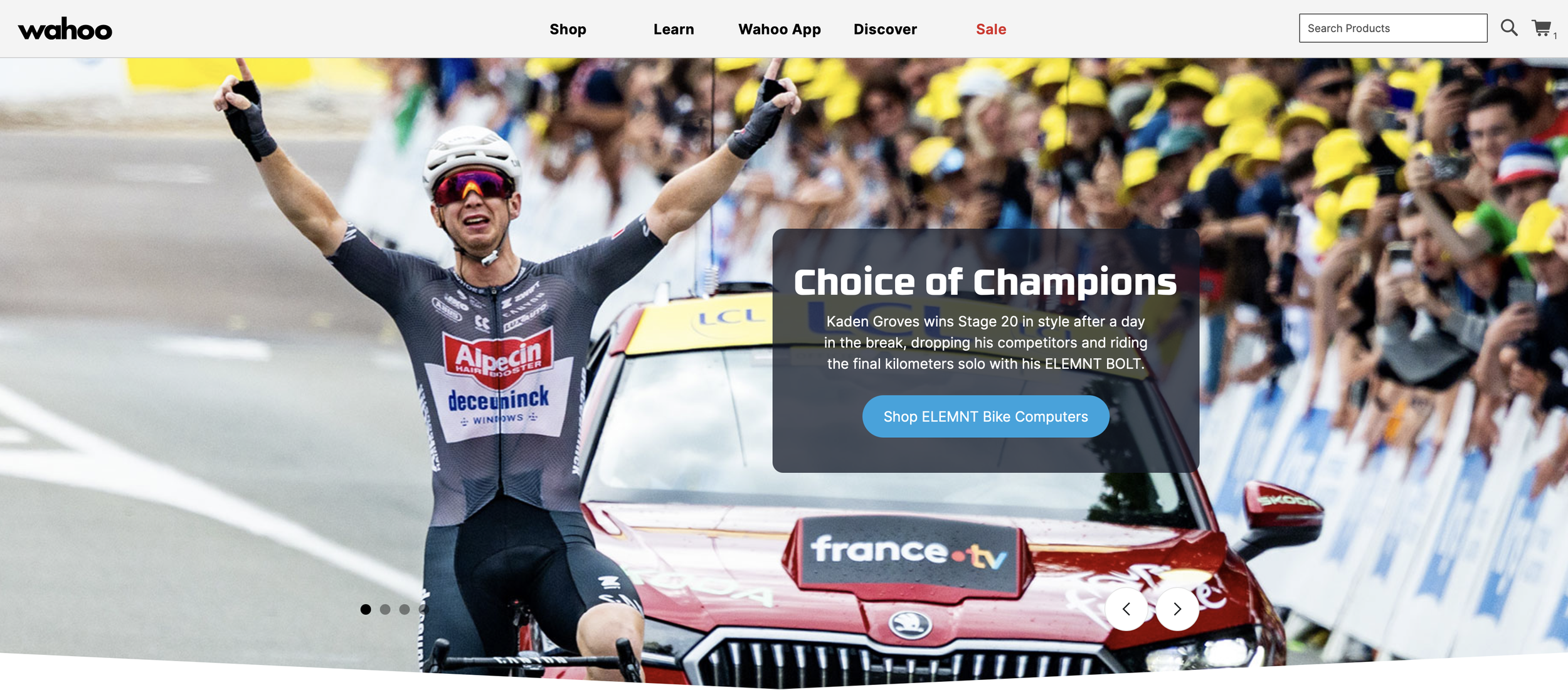Advance to the next slide arrow
Viewport: 1568px width, 690px height.
[x=1177, y=608]
